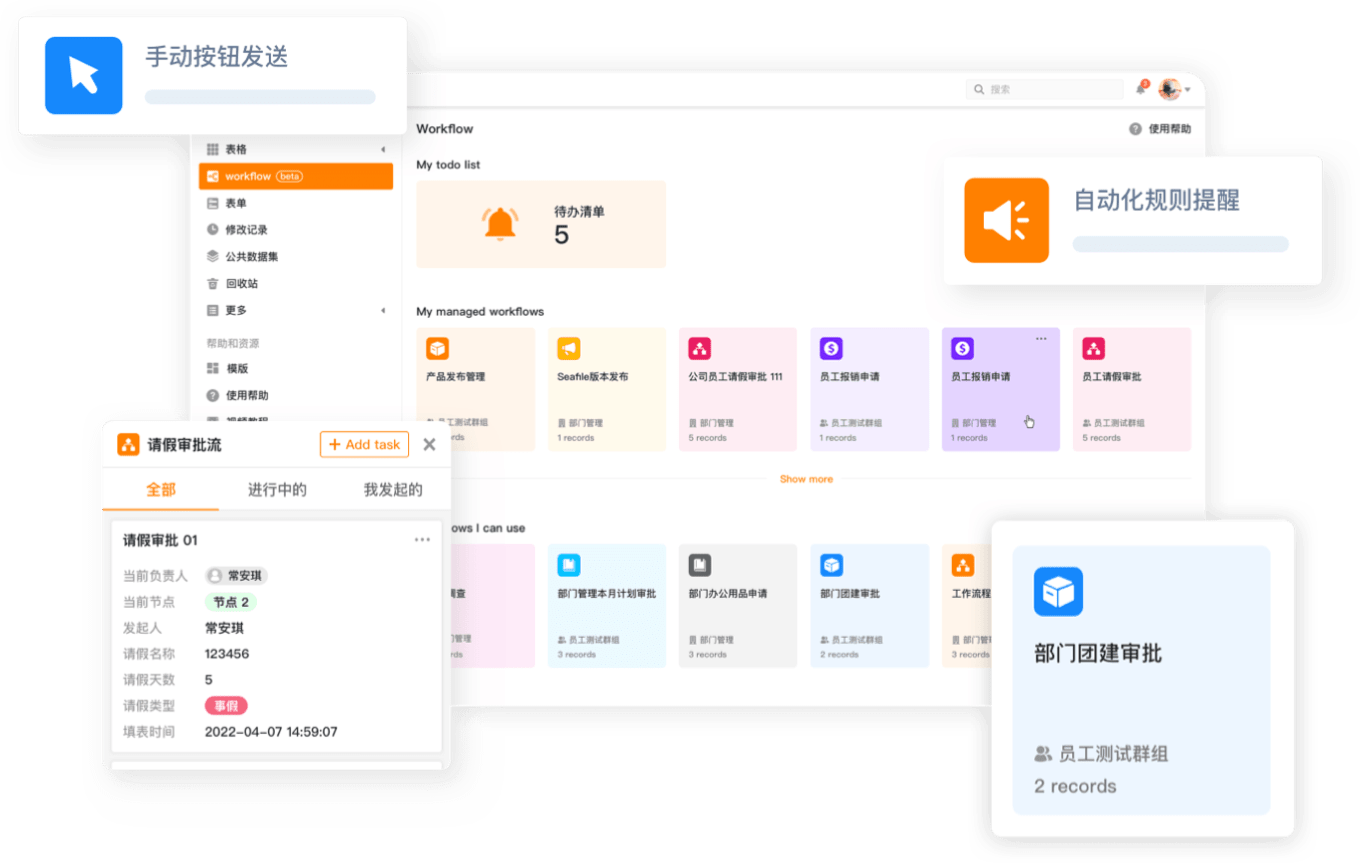This screenshot has height=864, width=1360.
Task: Expand the 更多 sidebar section arrow
Action: [383, 311]
